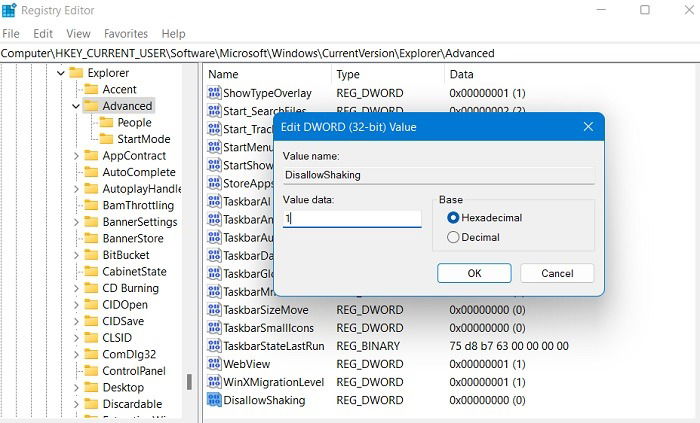Collapse the Advanced tree node
The height and width of the screenshot is (423, 700).
pos(76,106)
